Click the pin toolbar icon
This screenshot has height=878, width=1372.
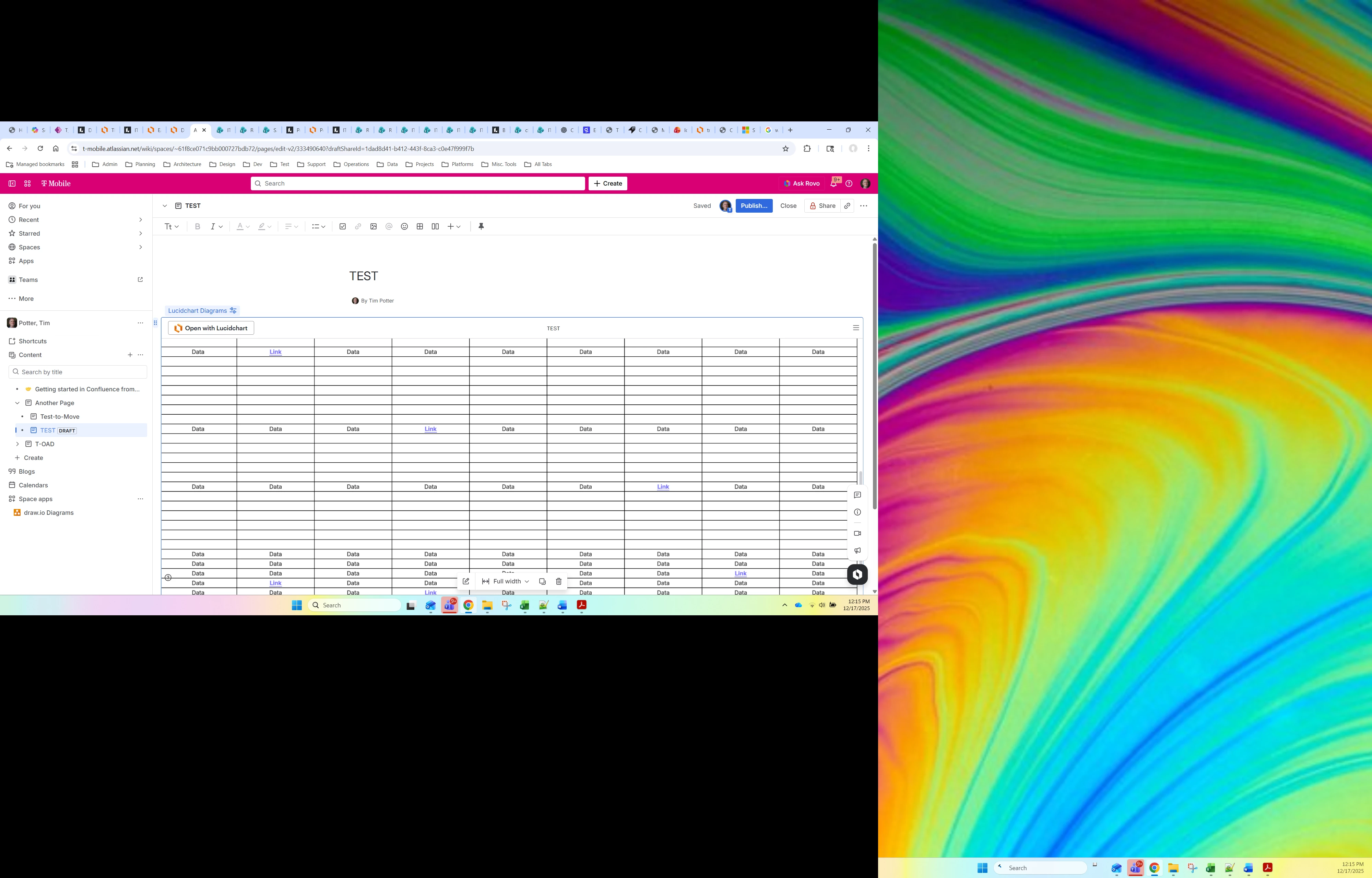[481, 226]
